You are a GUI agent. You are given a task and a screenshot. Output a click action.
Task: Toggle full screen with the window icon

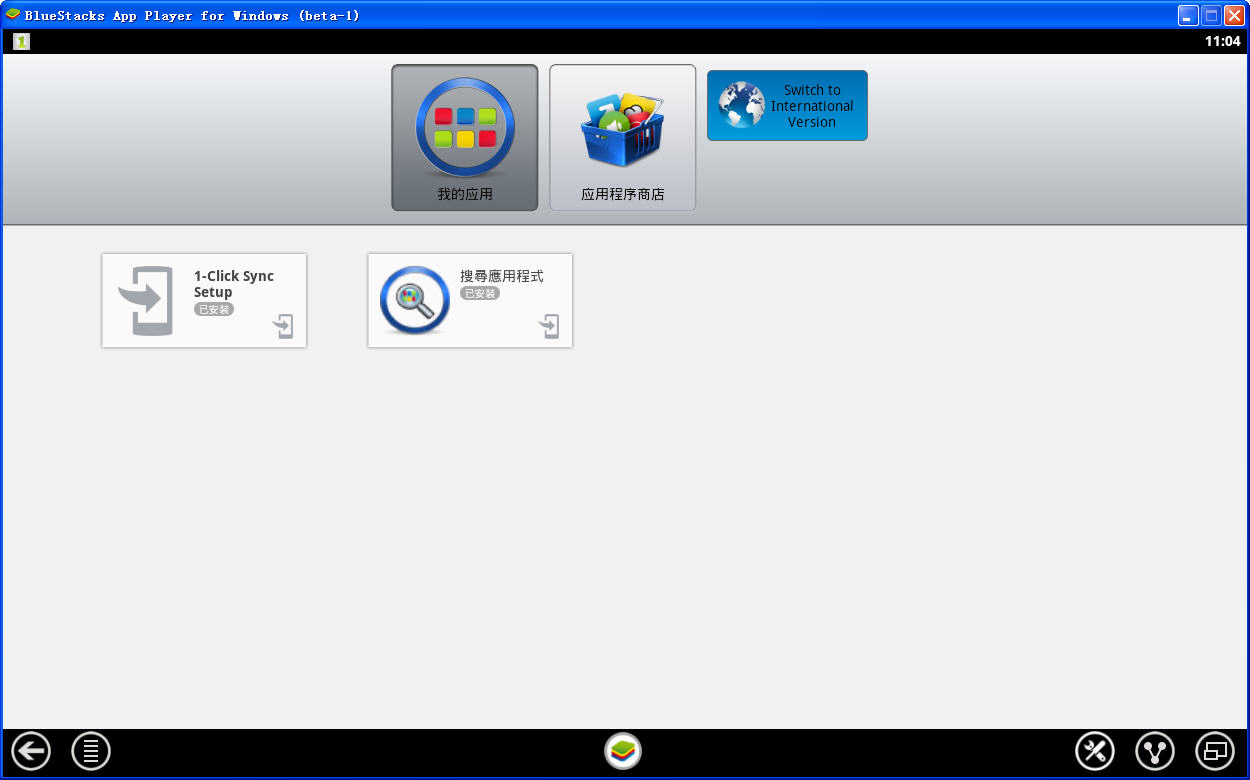[1215, 751]
